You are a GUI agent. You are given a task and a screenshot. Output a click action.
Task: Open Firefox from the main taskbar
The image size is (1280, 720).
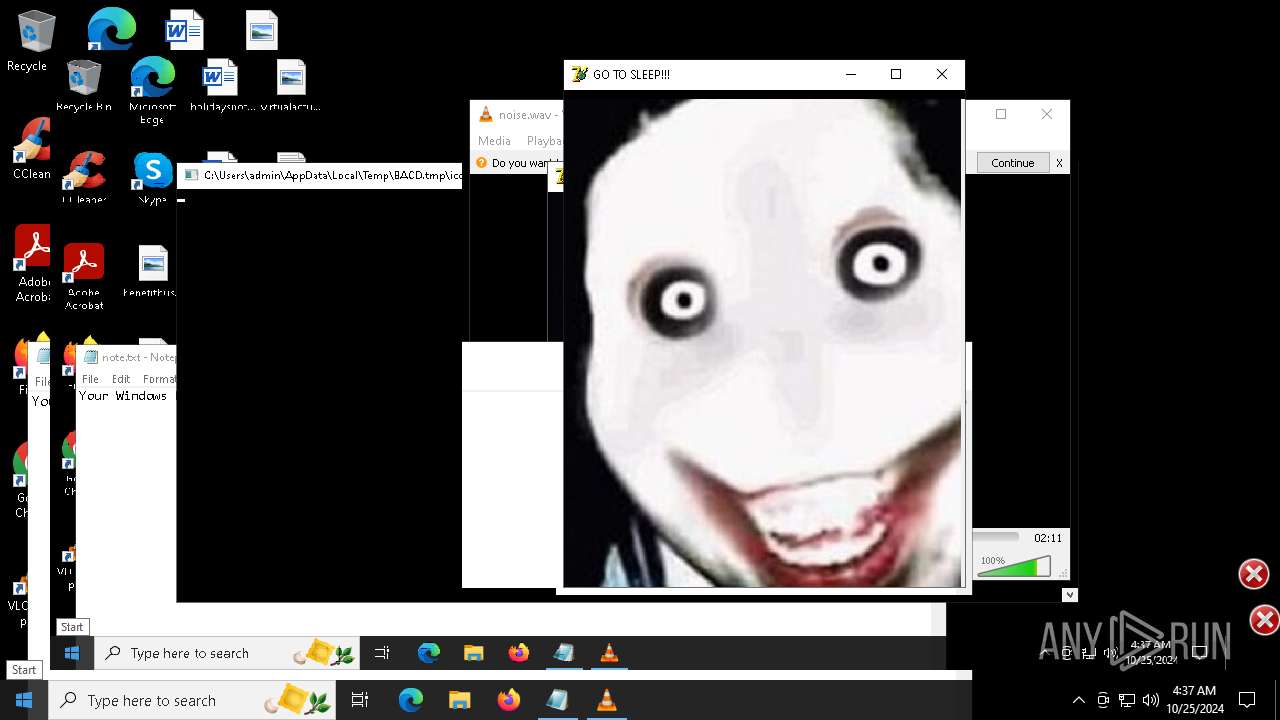[x=508, y=701]
